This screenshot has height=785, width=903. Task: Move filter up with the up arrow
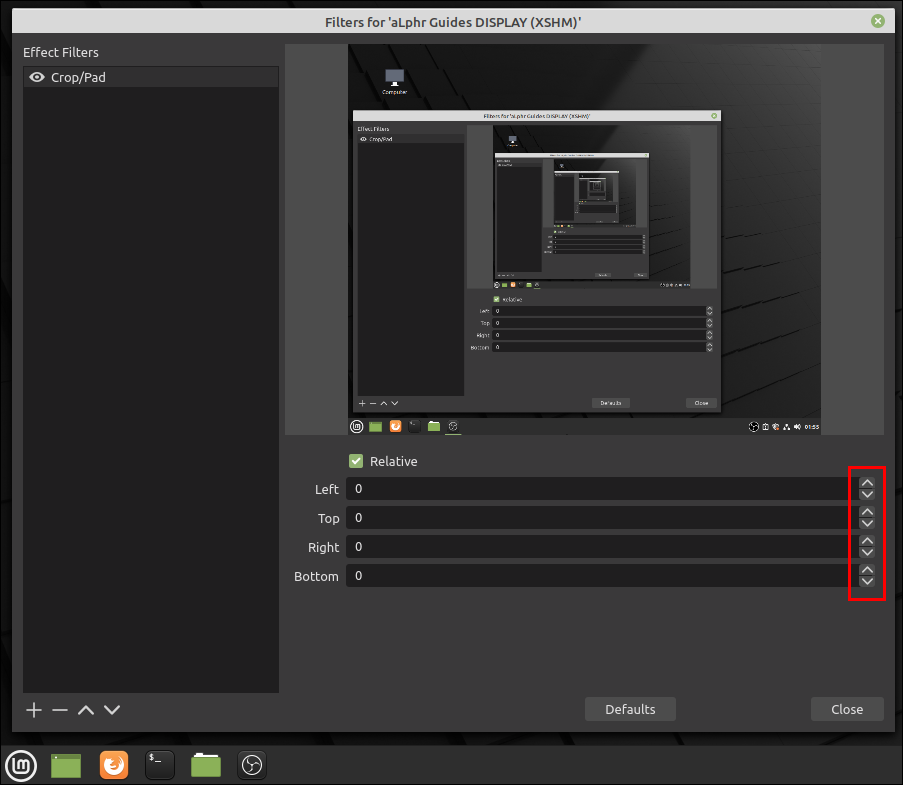click(x=86, y=710)
